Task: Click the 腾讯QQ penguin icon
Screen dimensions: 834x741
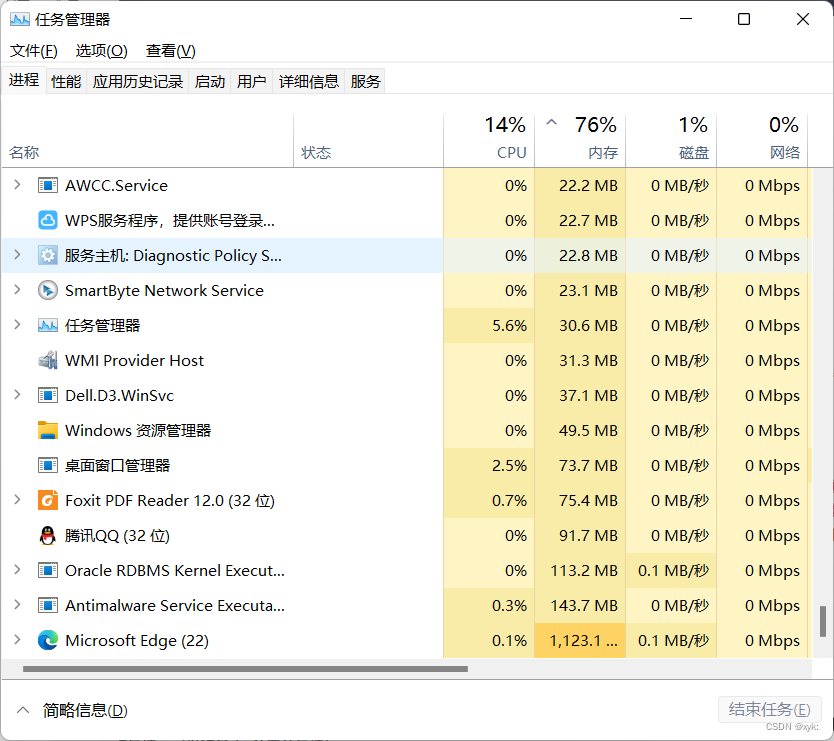Action: (x=47, y=535)
